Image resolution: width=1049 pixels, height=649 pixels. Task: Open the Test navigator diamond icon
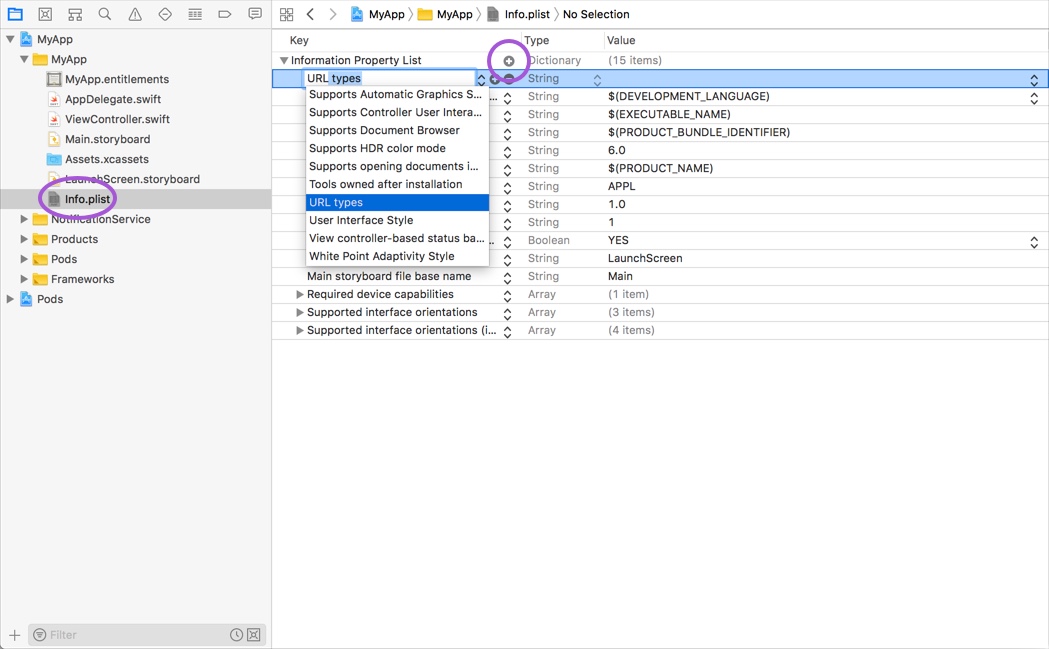pyautogui.click(x=165, y=13)
